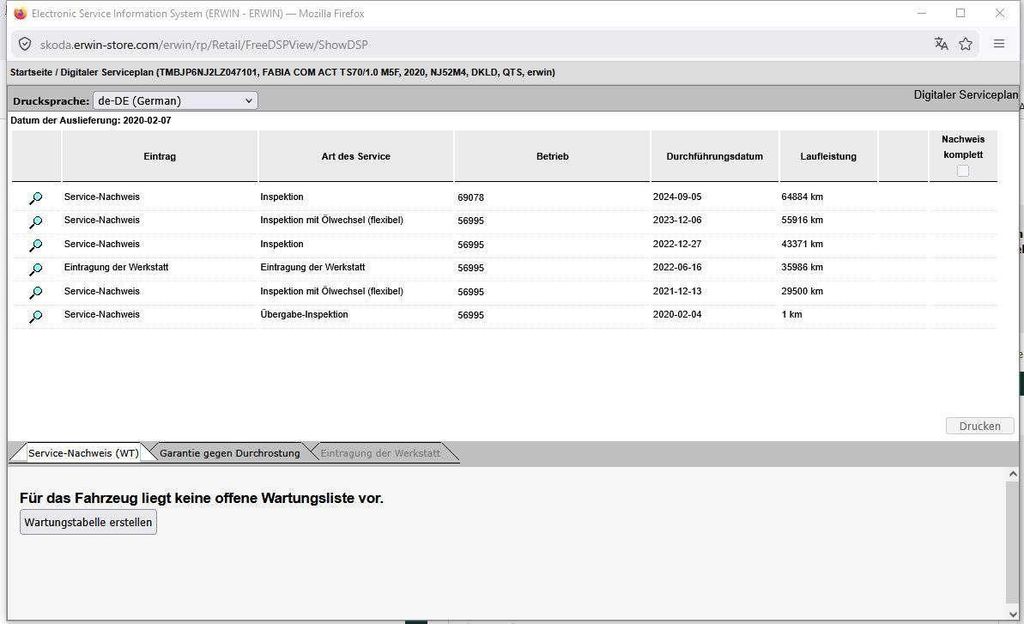Bookmark this page with star icon
This screenshot has height=624, width=1024.
(965, 44)
